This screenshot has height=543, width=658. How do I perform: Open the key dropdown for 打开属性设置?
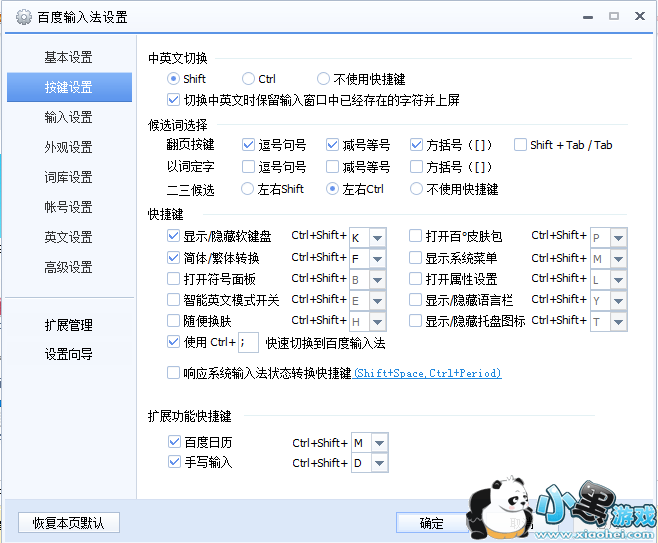pos(618,280)
